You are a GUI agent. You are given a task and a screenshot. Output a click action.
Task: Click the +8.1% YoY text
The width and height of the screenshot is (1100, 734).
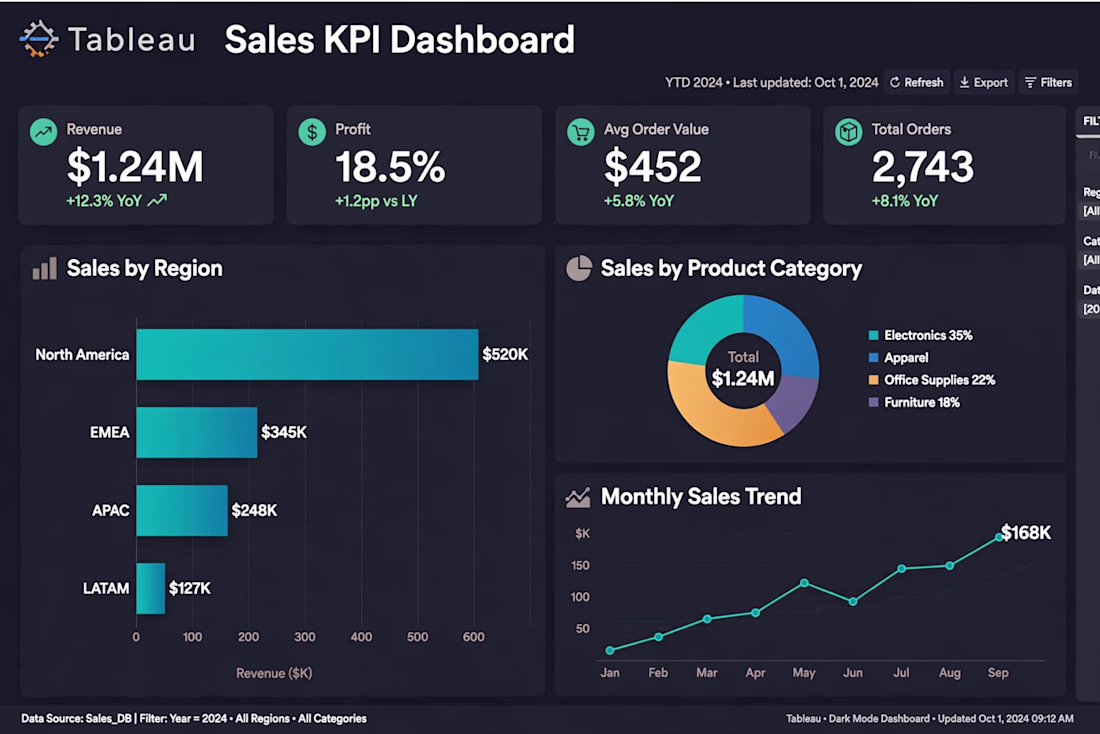click(905, 201)
